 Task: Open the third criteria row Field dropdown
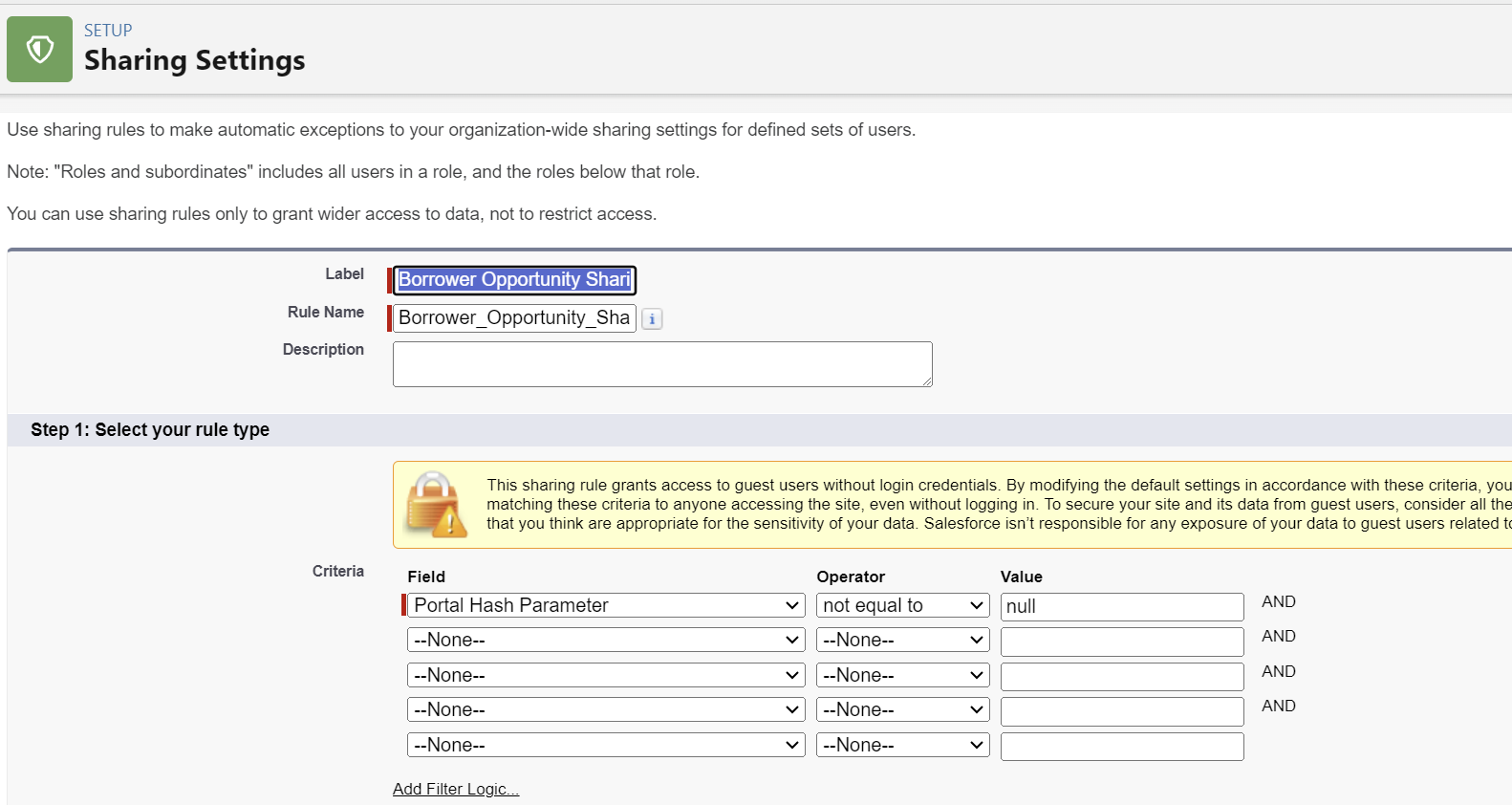tap(606, 675)
